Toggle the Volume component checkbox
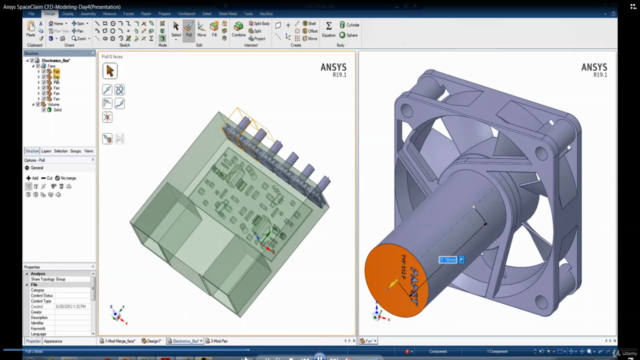640x360 pixels. point(38,104)
